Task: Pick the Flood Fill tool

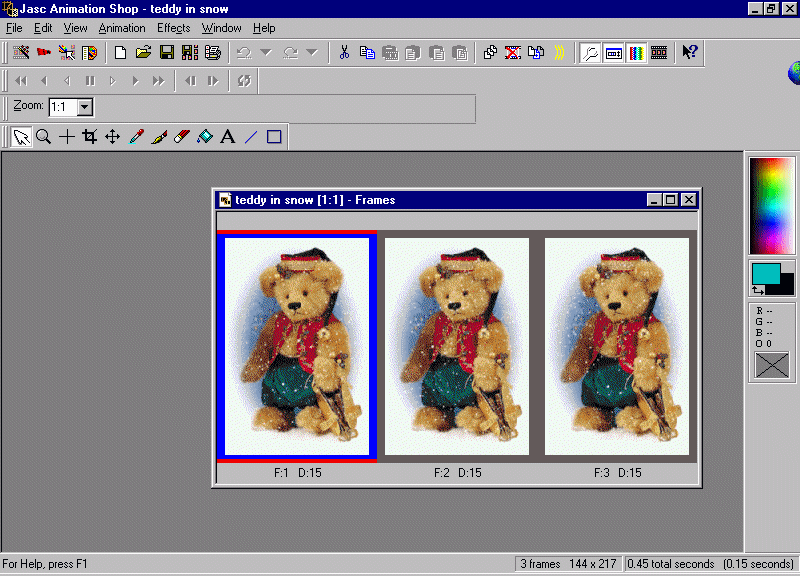Action: point(204,137)
